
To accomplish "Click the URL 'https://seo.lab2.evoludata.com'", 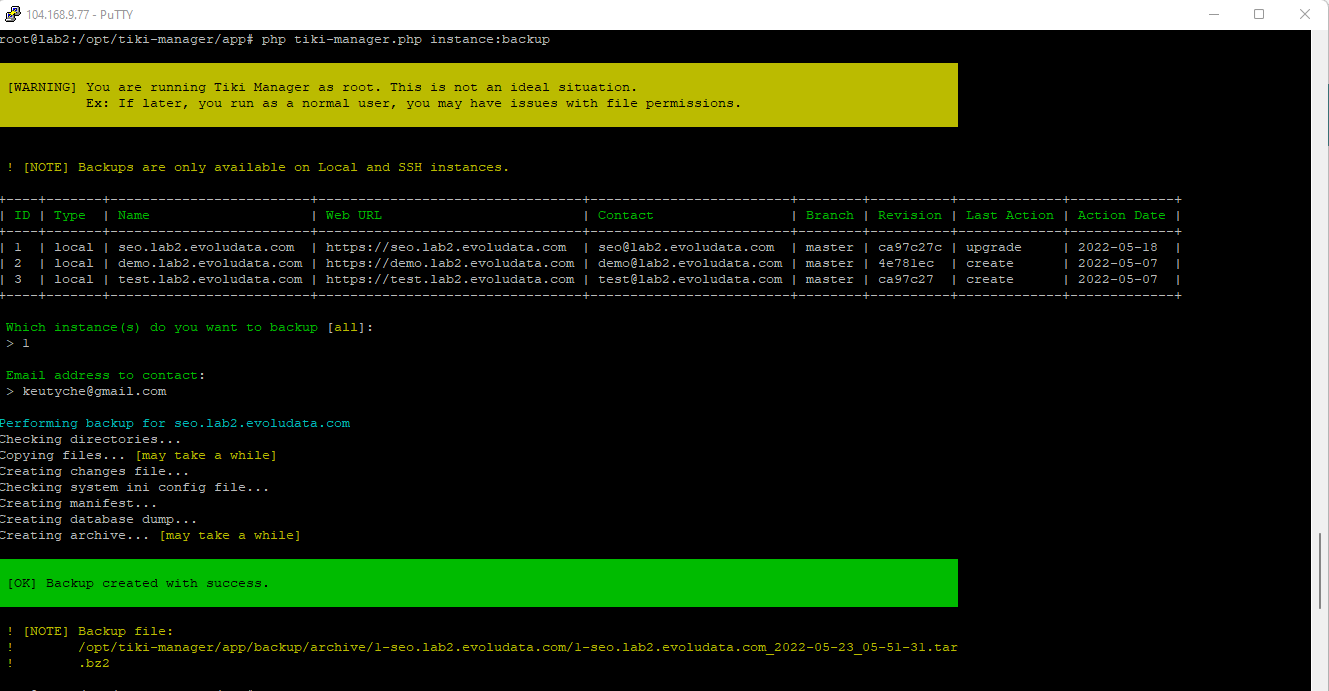I will (446, 247).
